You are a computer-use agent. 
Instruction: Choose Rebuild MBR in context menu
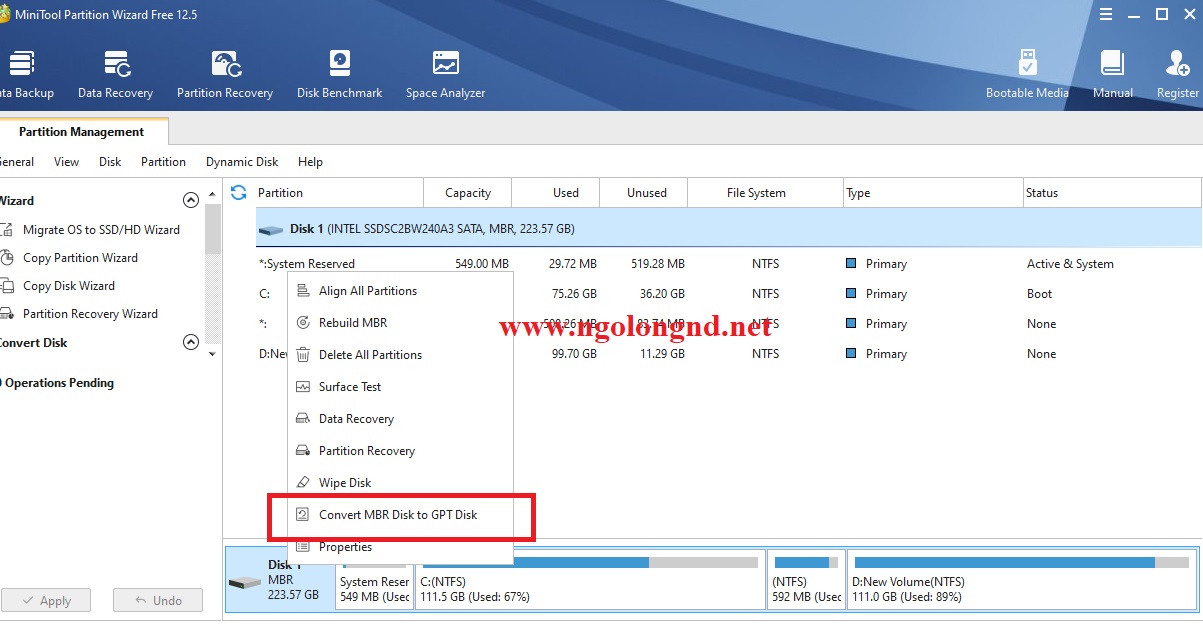352,323
